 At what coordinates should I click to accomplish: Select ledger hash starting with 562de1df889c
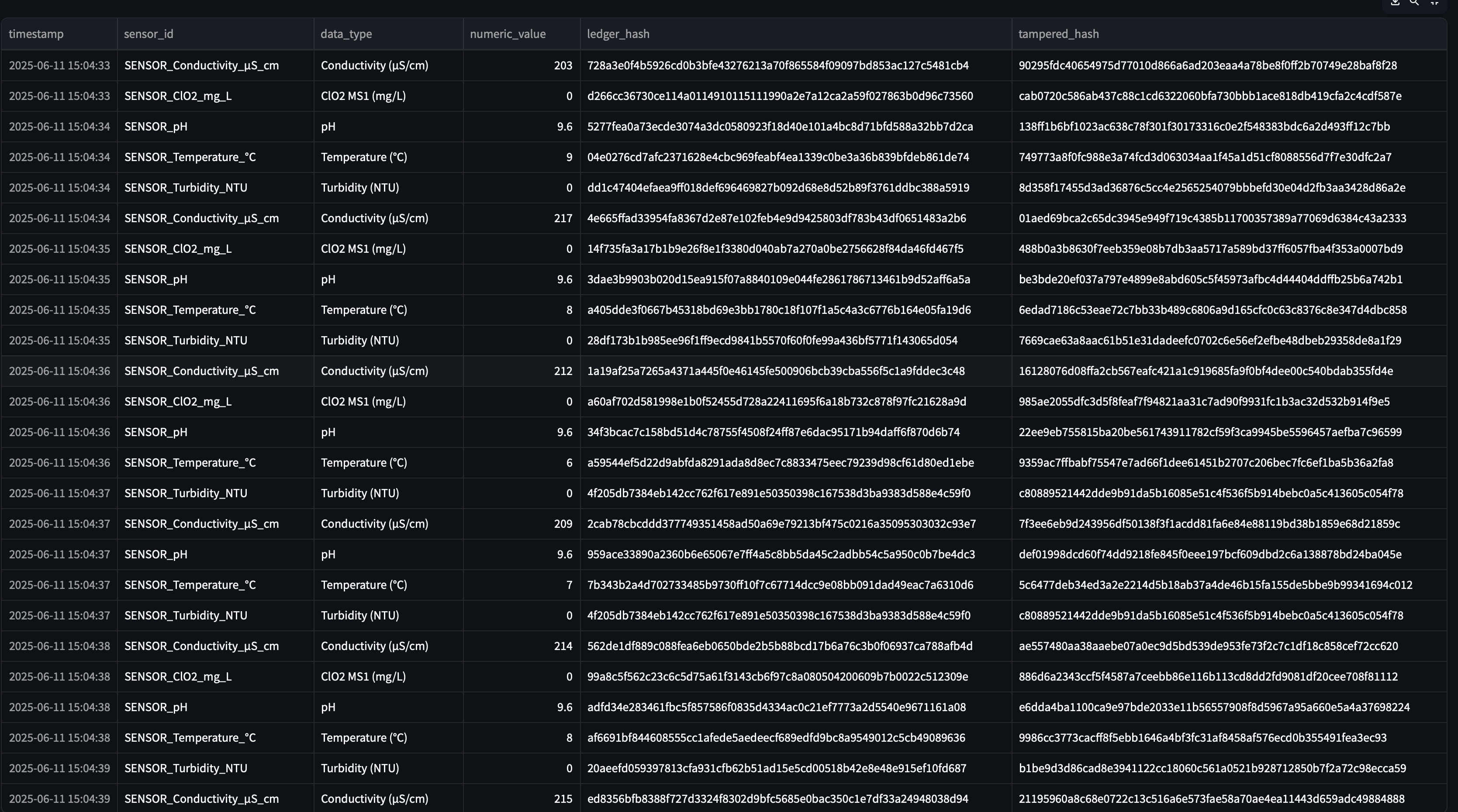[x=796, y=646]
